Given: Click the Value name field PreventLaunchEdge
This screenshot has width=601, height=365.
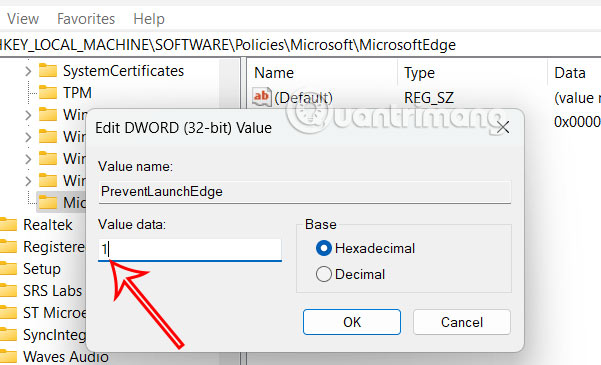Looking at the screenshot, I should [x=305, y=191].
